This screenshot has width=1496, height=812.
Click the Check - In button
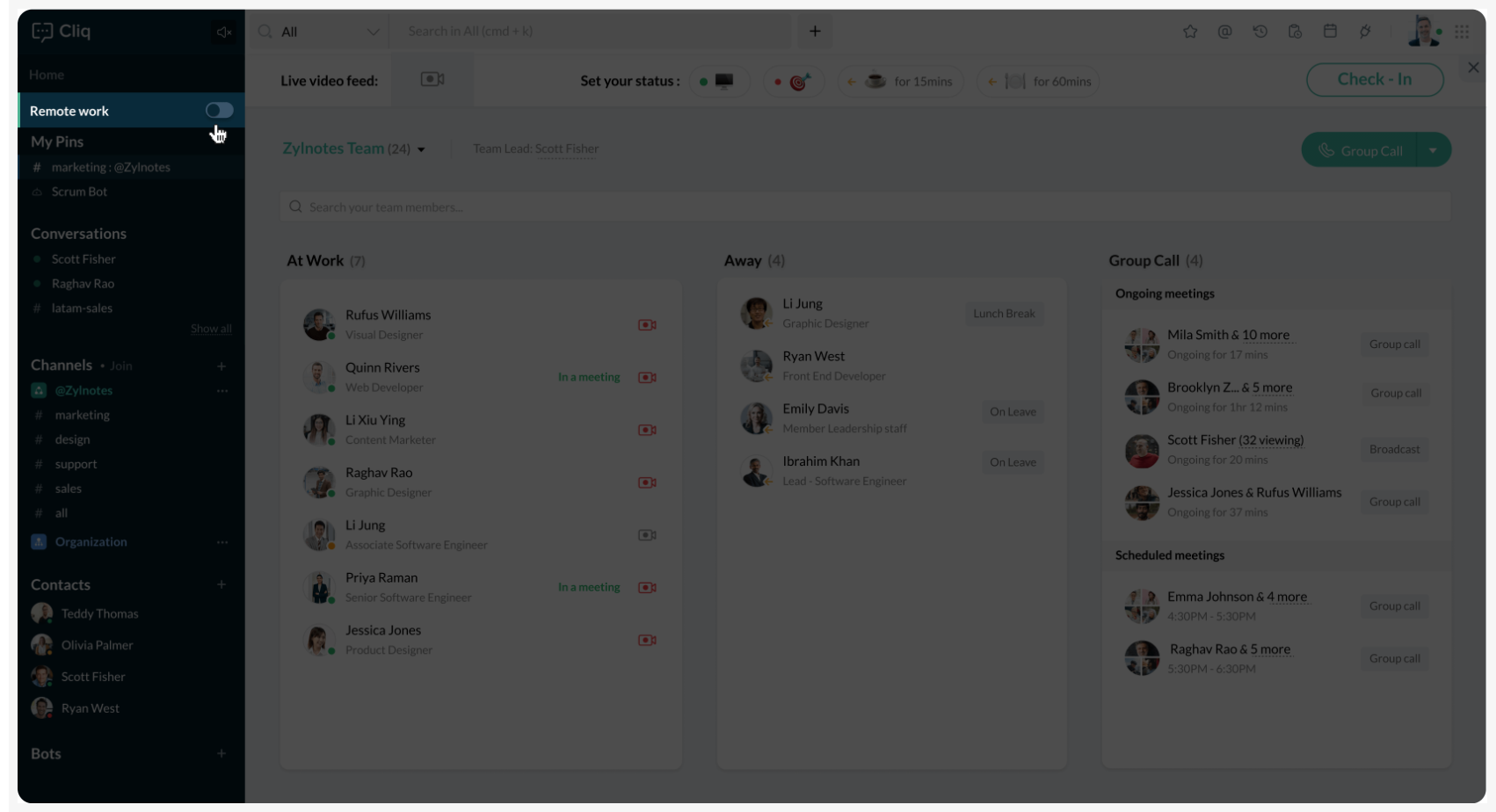(1375, 79)
